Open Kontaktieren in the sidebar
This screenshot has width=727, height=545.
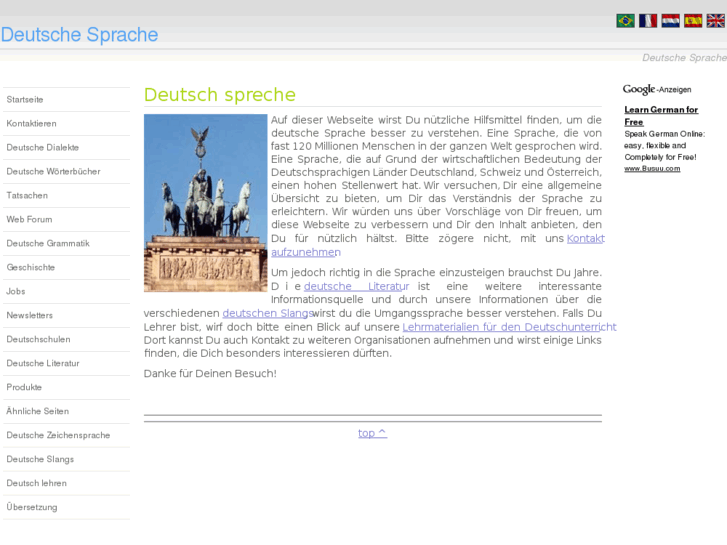(66, 123)
